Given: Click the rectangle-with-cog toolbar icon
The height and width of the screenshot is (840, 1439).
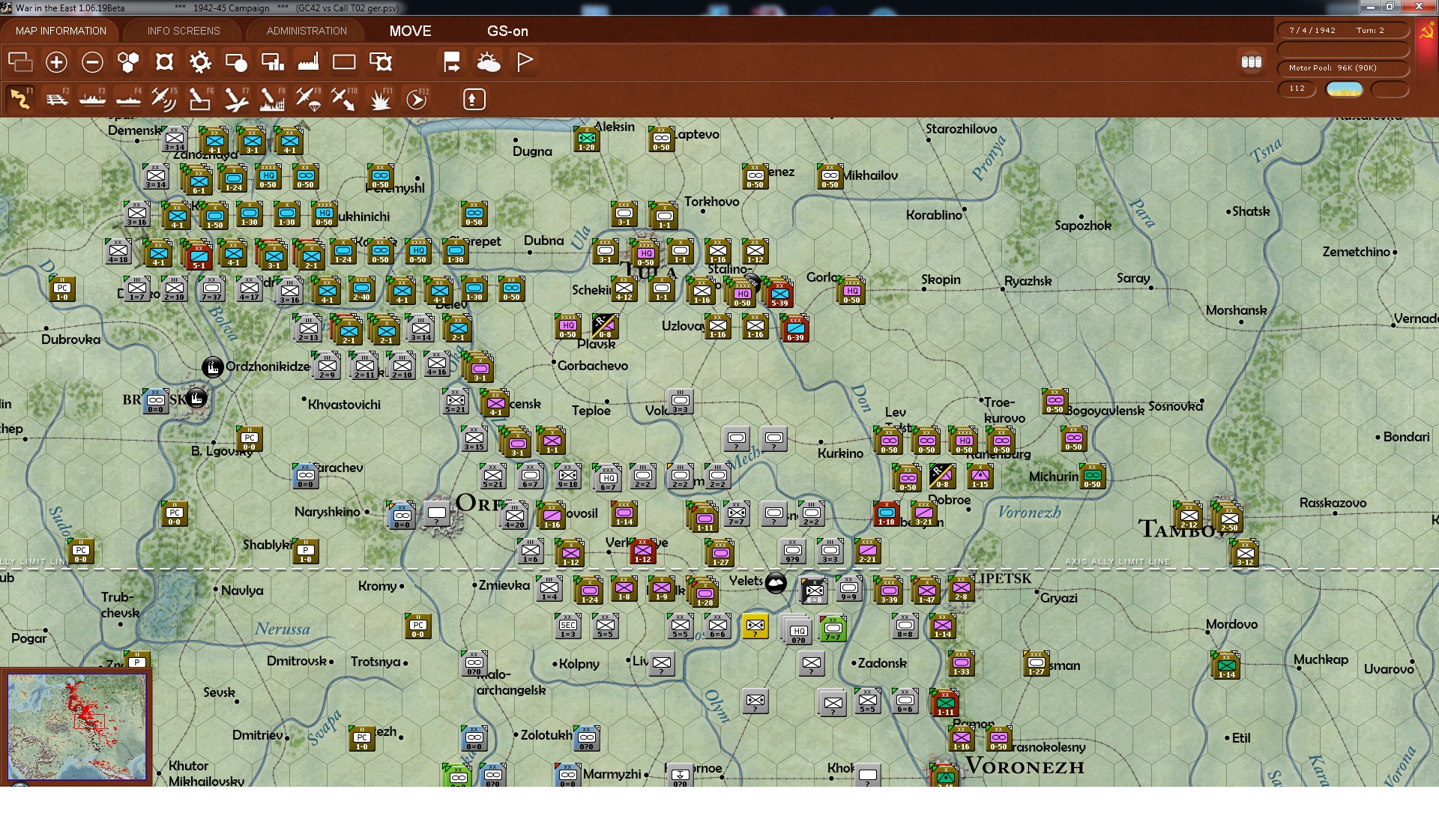Looking at the screenshot, I should 381,62.
